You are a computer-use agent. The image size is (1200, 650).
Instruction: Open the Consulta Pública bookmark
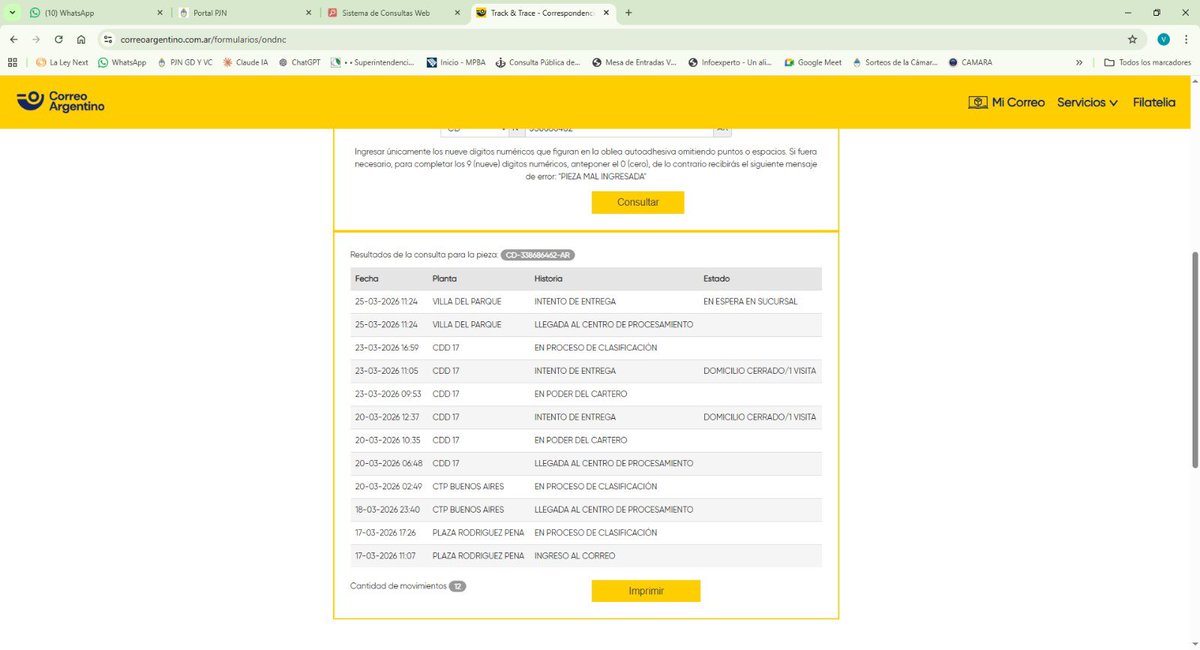538,62
